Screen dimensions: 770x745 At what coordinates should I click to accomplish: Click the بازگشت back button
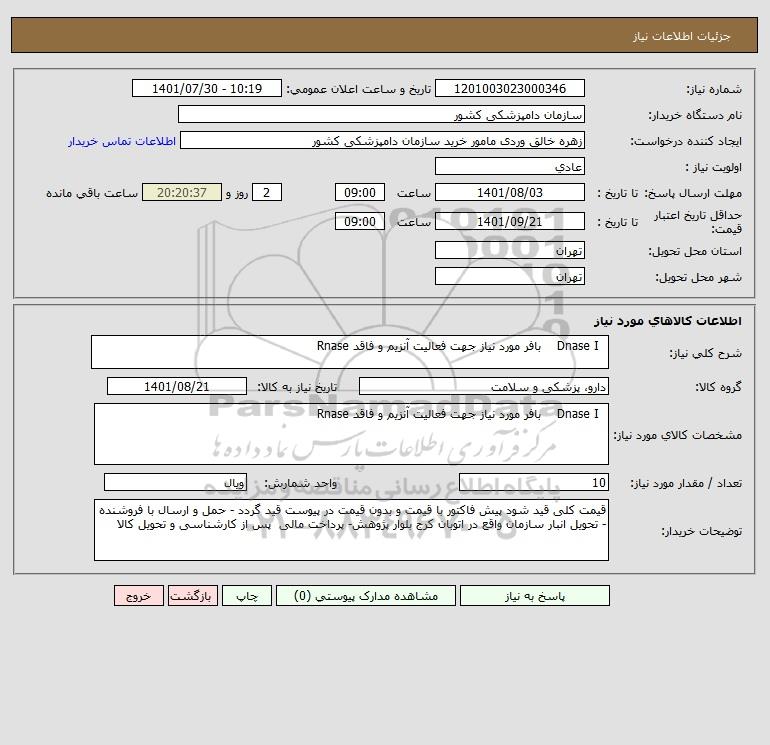[192, 596]
